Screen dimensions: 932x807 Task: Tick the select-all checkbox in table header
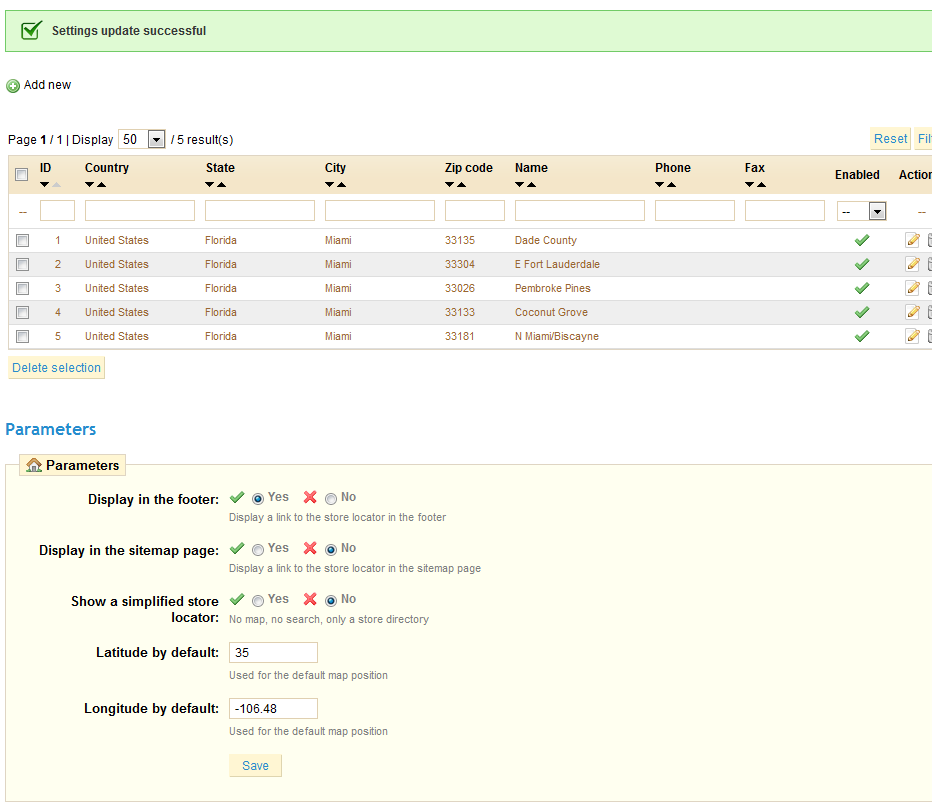coord(22,175)
